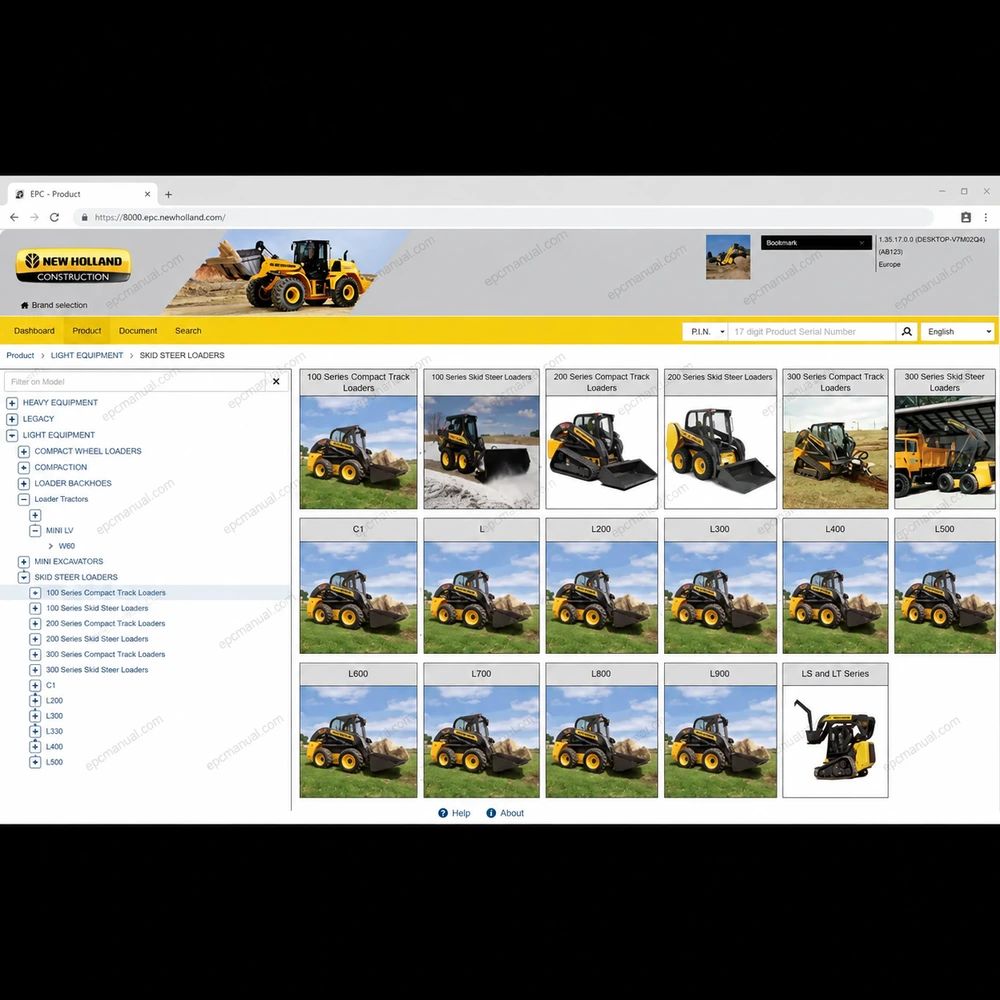
Task: Open the L400 product tile
Action: (x=835, y=586)
